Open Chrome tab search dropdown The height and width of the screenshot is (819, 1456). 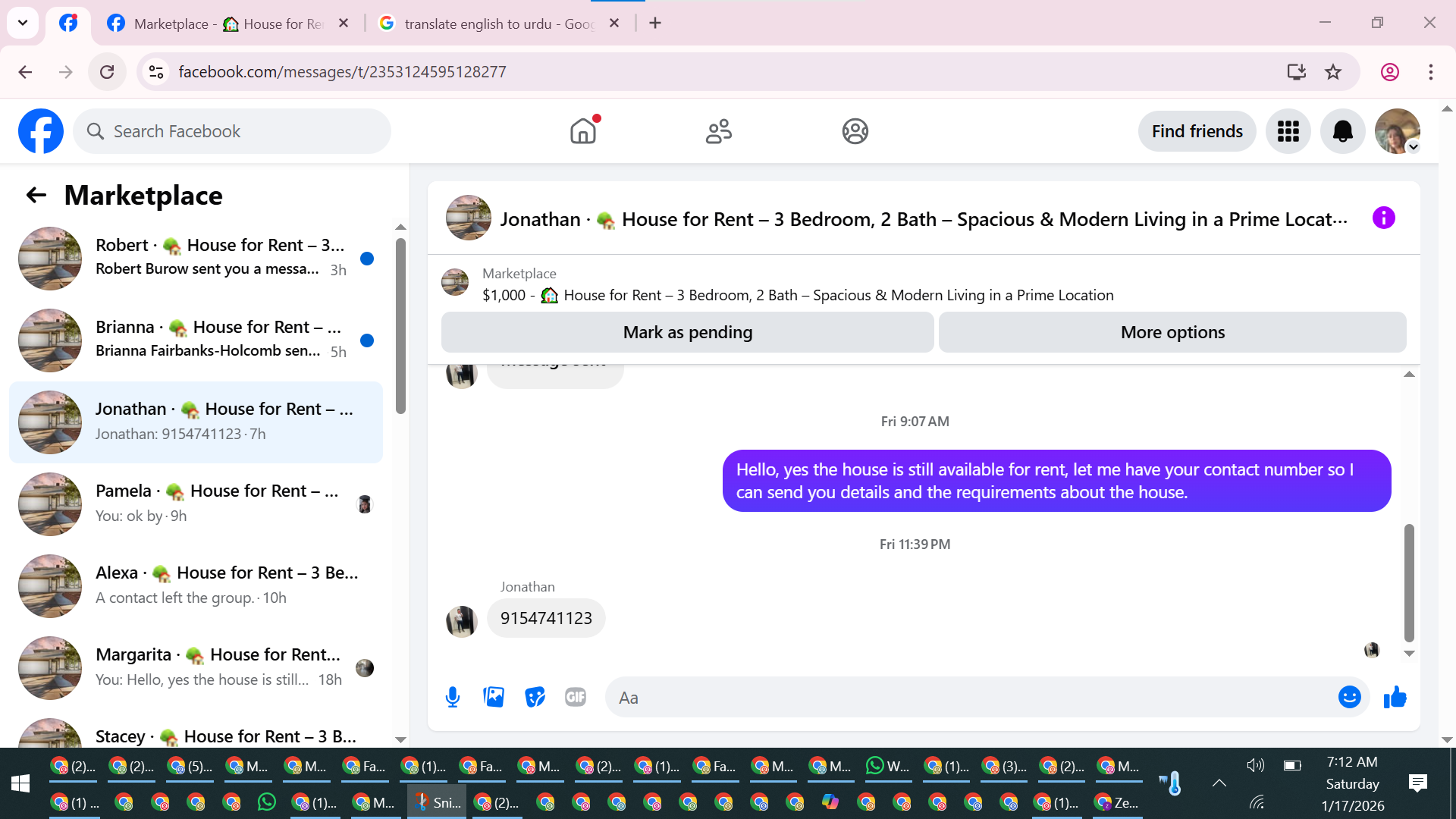(x=23, y=23)
